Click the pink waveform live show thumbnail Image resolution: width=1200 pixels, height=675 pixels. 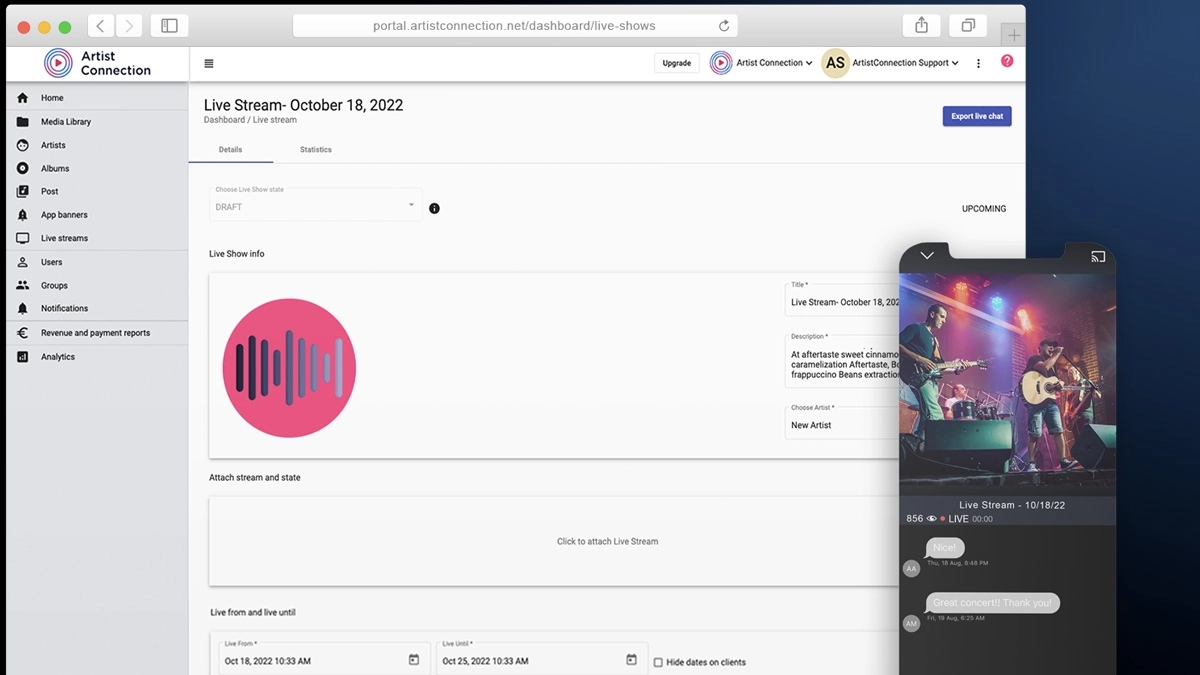289,368
